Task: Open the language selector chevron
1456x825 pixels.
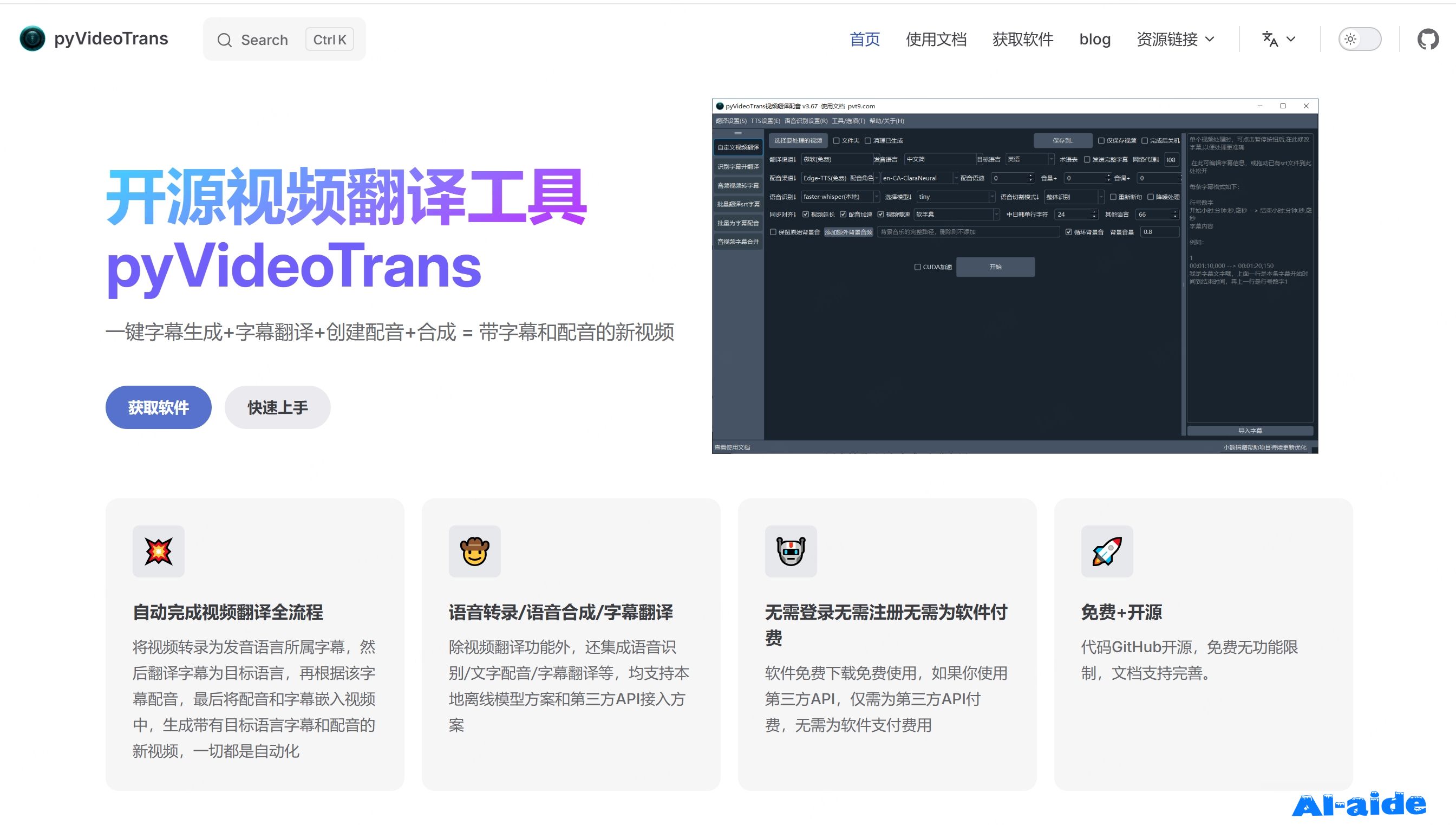Action: [1291, 39]
